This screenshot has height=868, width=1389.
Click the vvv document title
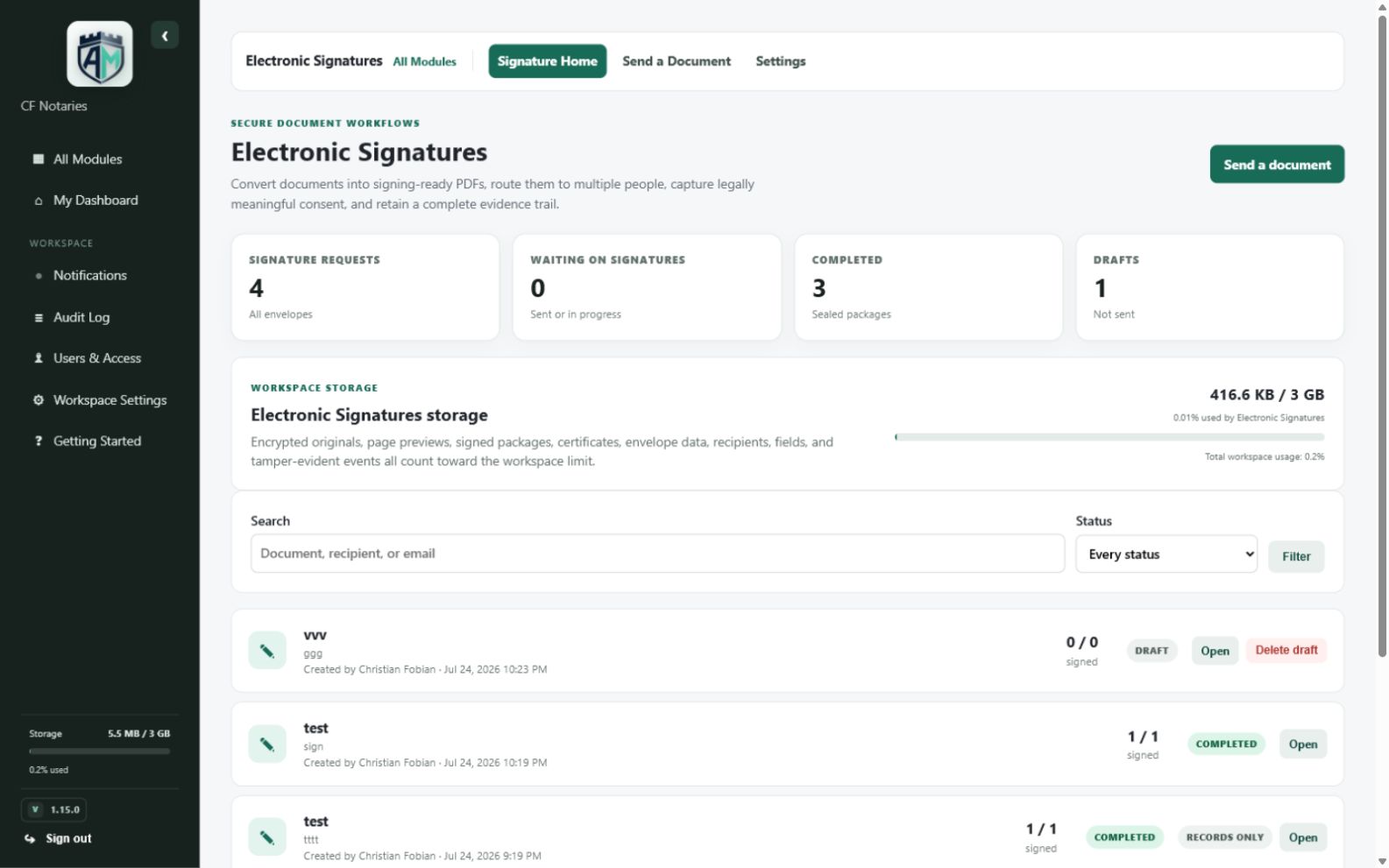point(315,636)
